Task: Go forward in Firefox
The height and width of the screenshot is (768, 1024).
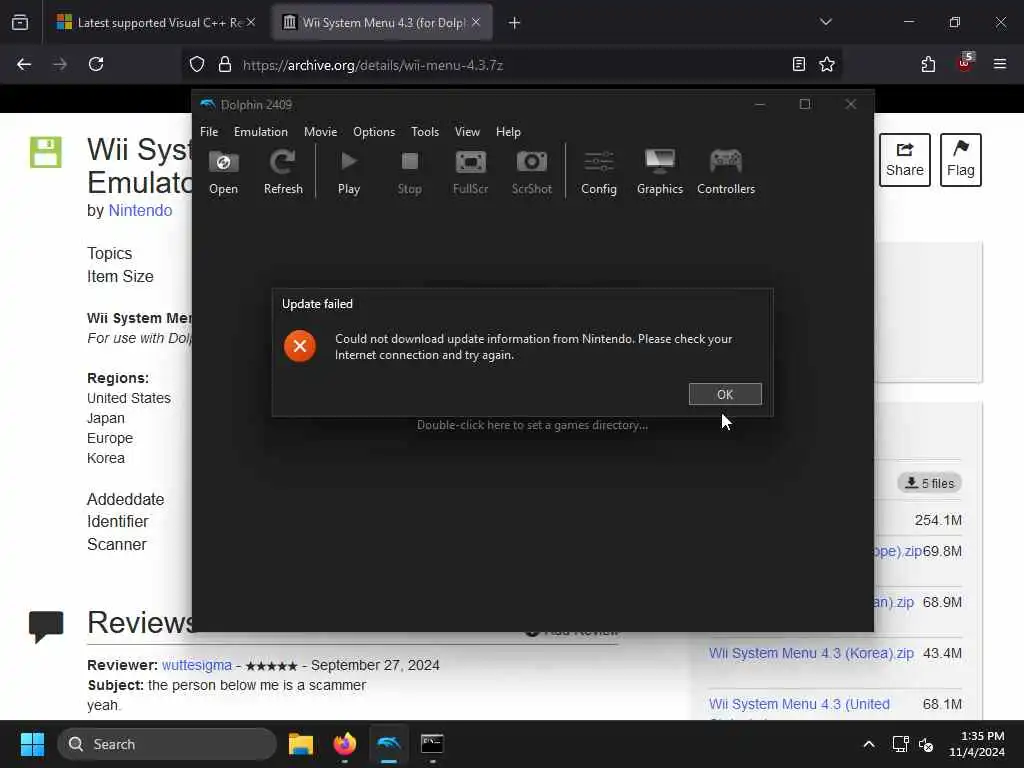Action: tap(60, 64)
